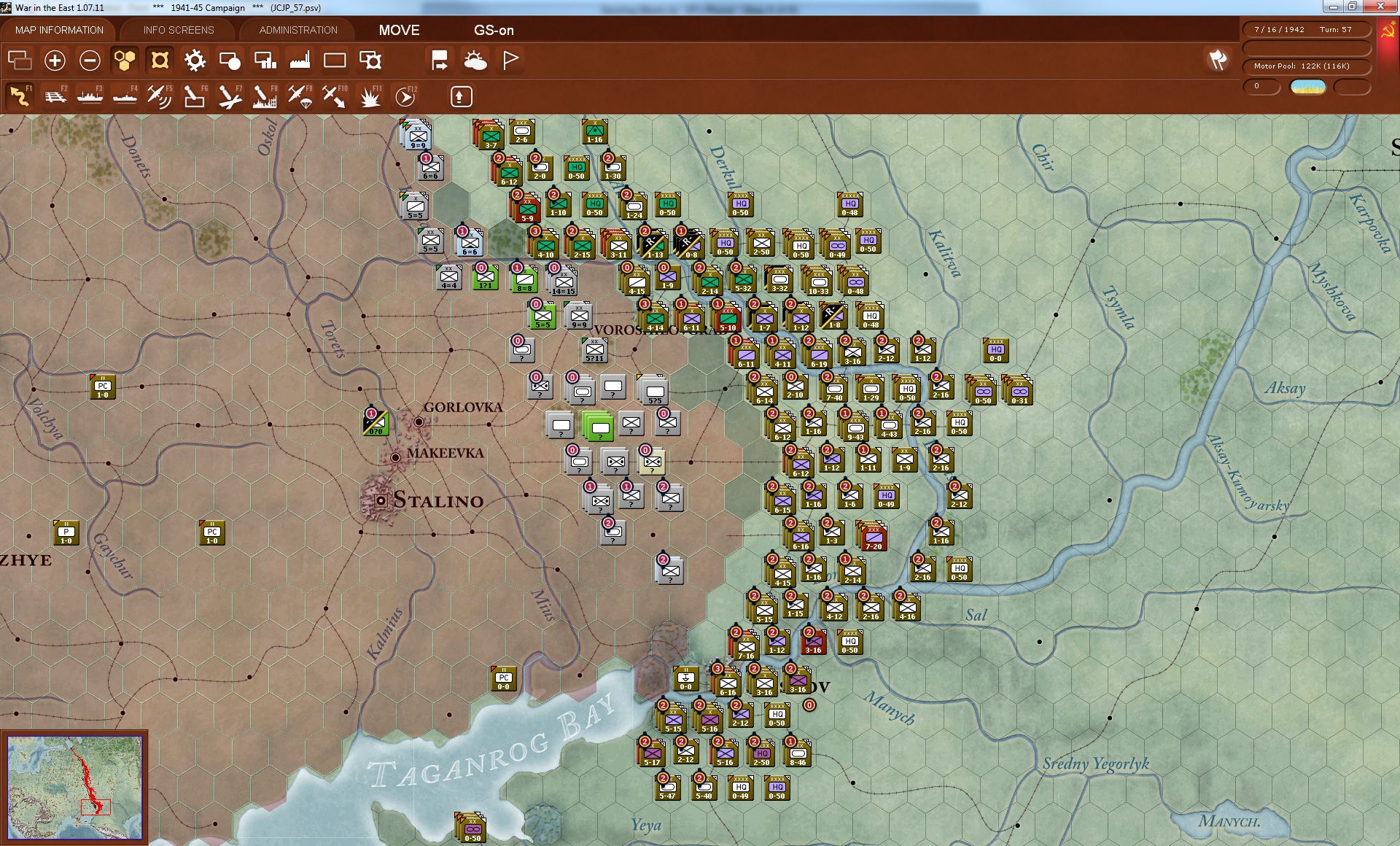
Task: Click the flag-with-arrow next unit icon
Action: [440, 61]
